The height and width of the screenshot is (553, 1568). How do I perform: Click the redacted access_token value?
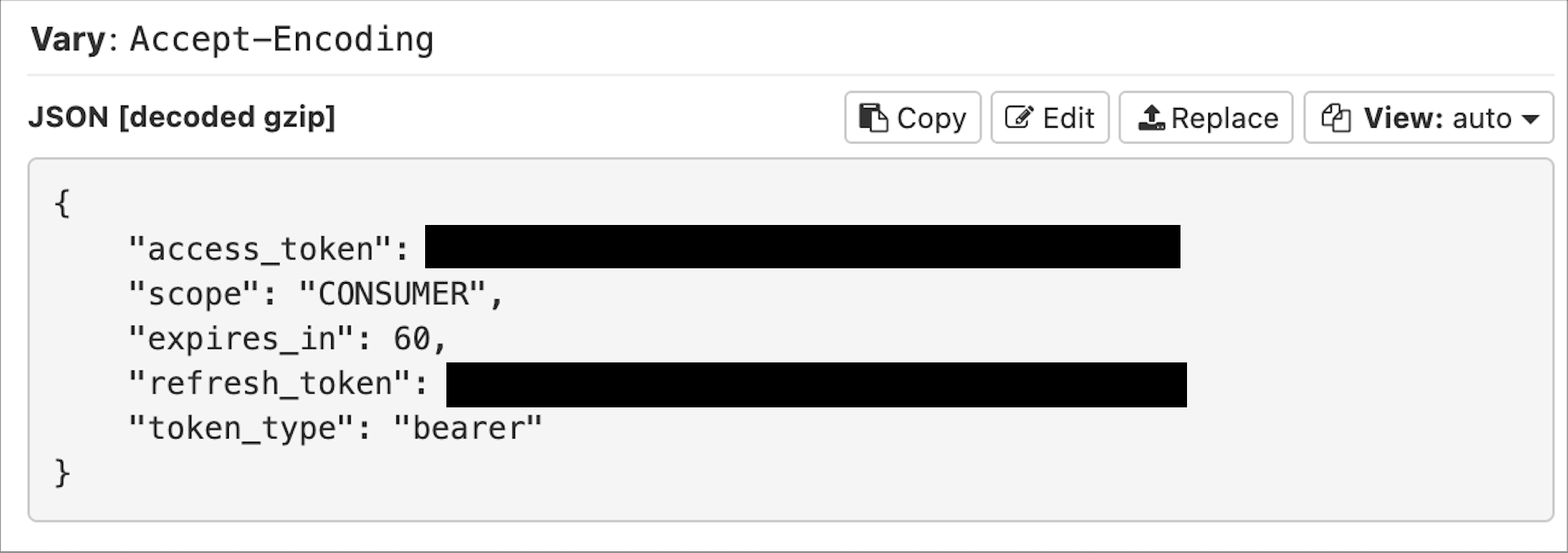pyautogui.click(x=802, y=247)
